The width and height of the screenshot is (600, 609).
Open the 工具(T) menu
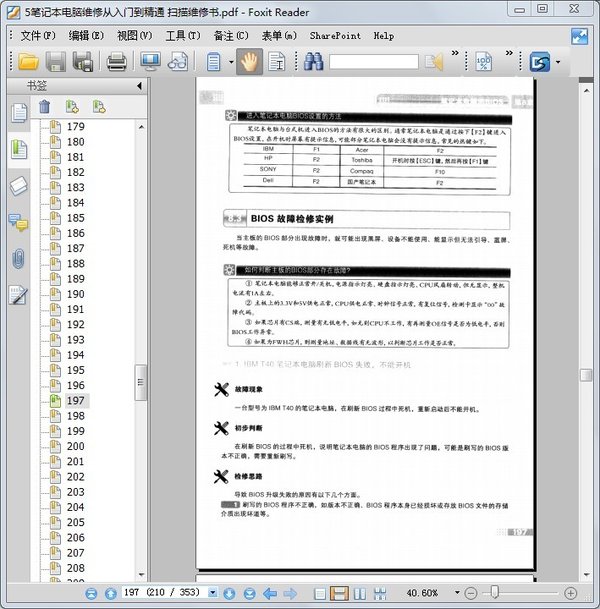183,35
